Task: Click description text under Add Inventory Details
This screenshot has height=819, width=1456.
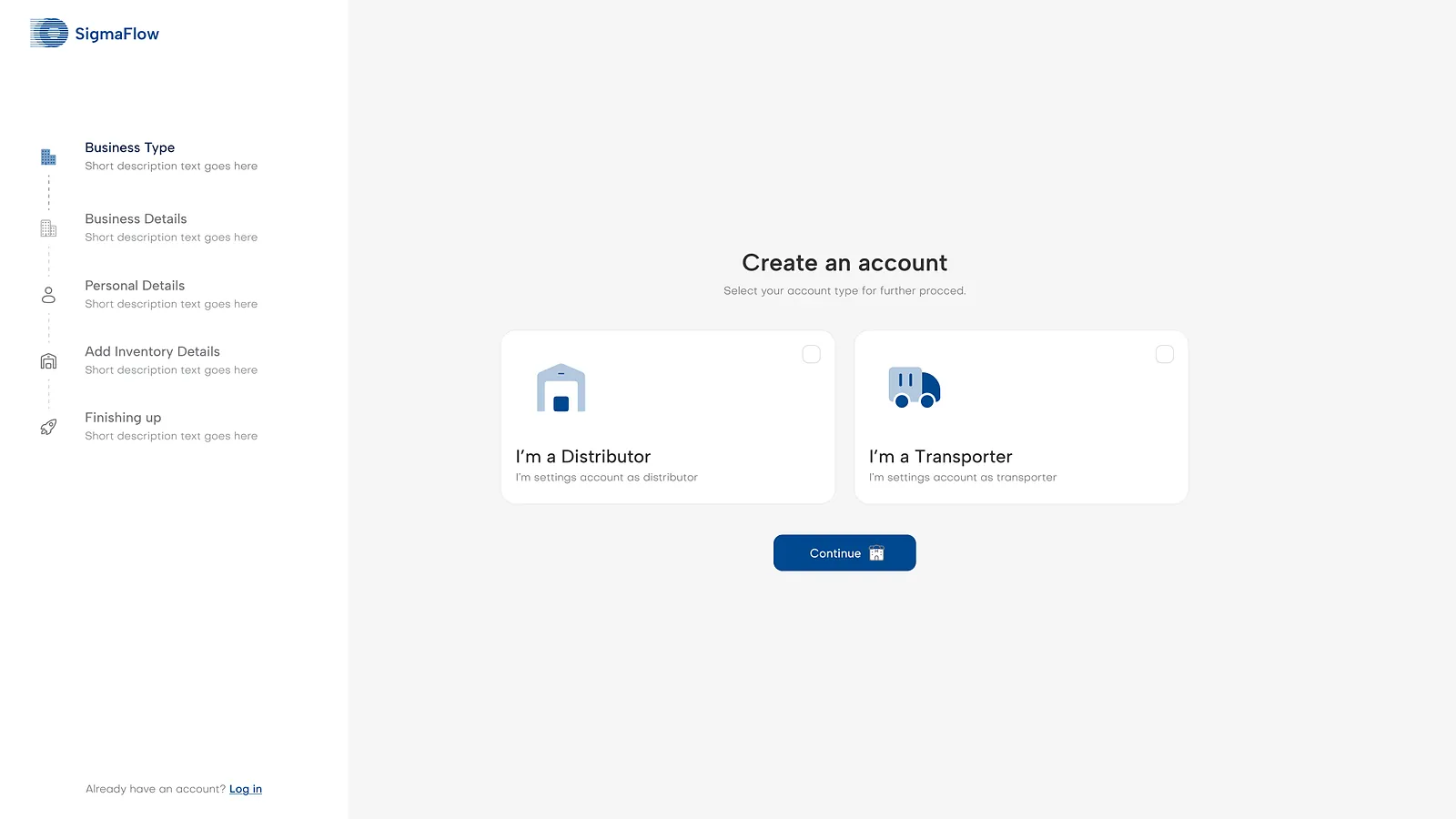Action: point(171,370)
